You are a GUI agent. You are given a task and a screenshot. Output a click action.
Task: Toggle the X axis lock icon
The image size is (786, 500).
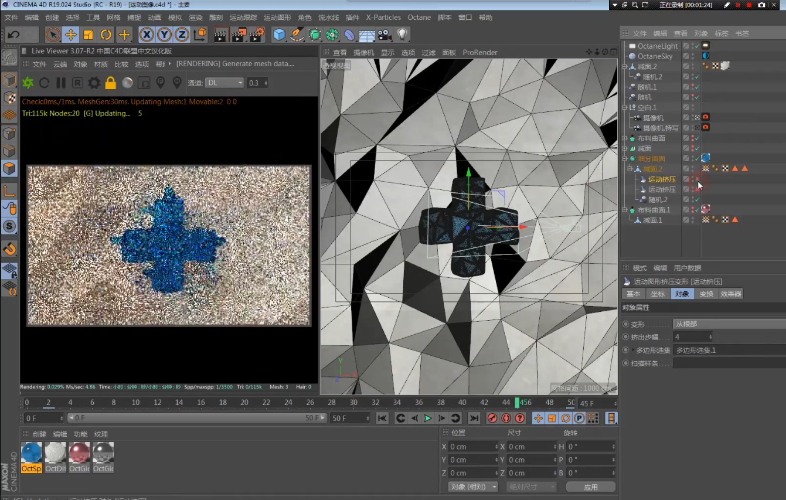pos(146,35)
